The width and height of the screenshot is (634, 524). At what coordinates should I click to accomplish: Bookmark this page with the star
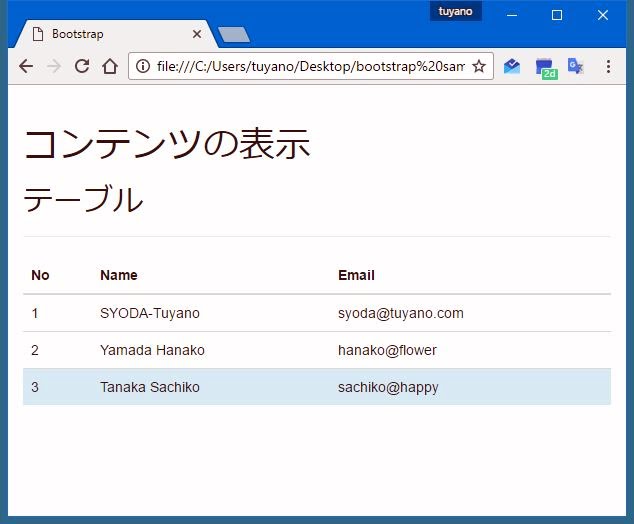479,66
